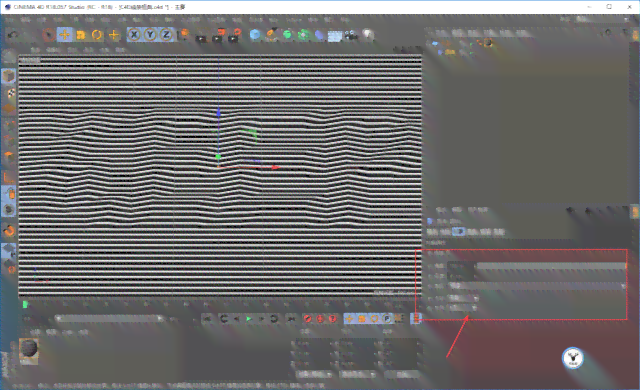Click the Undo arrow icon

[13, 35]
